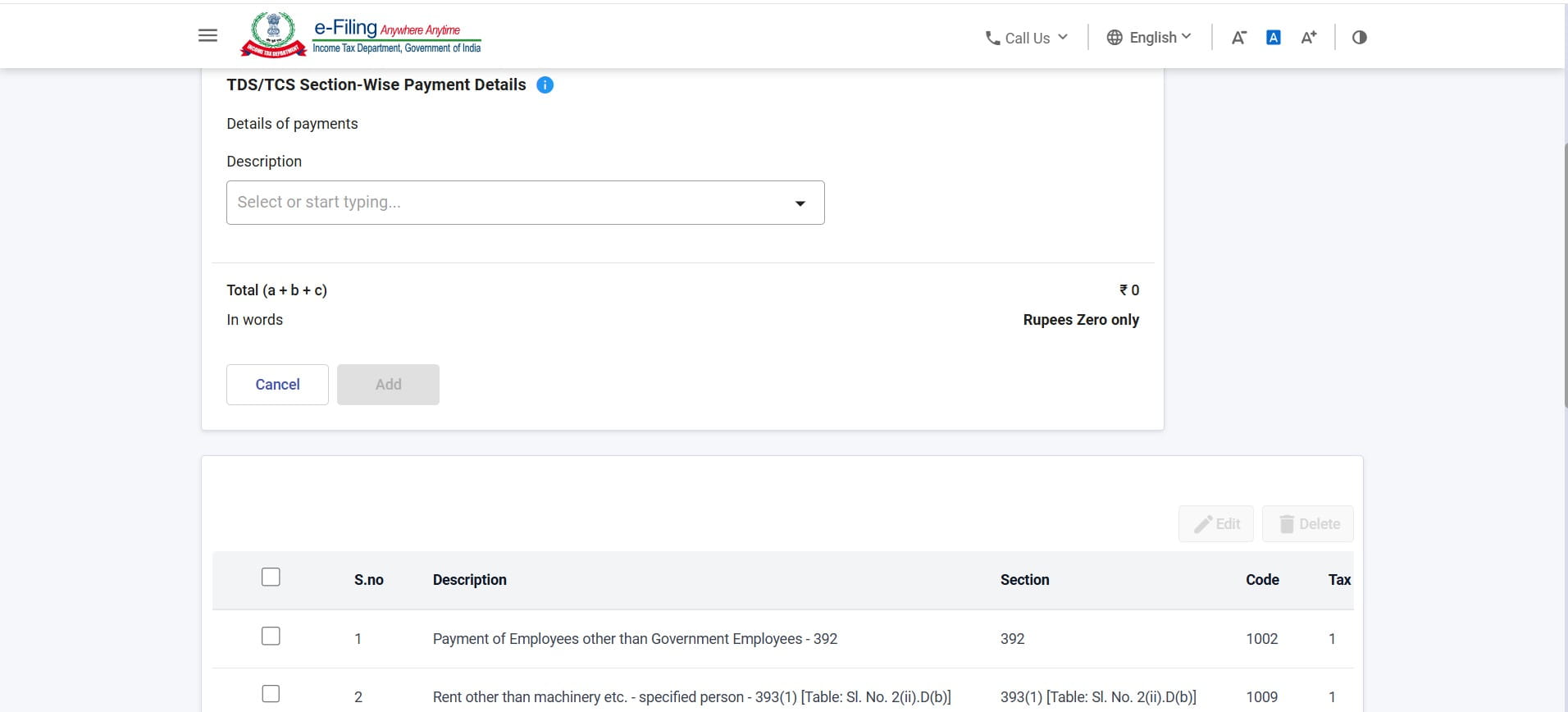Increase font size with A+ icon
Viewport: 1568px width, 712px height.
pyautogui.click(x=1309, y=37)
